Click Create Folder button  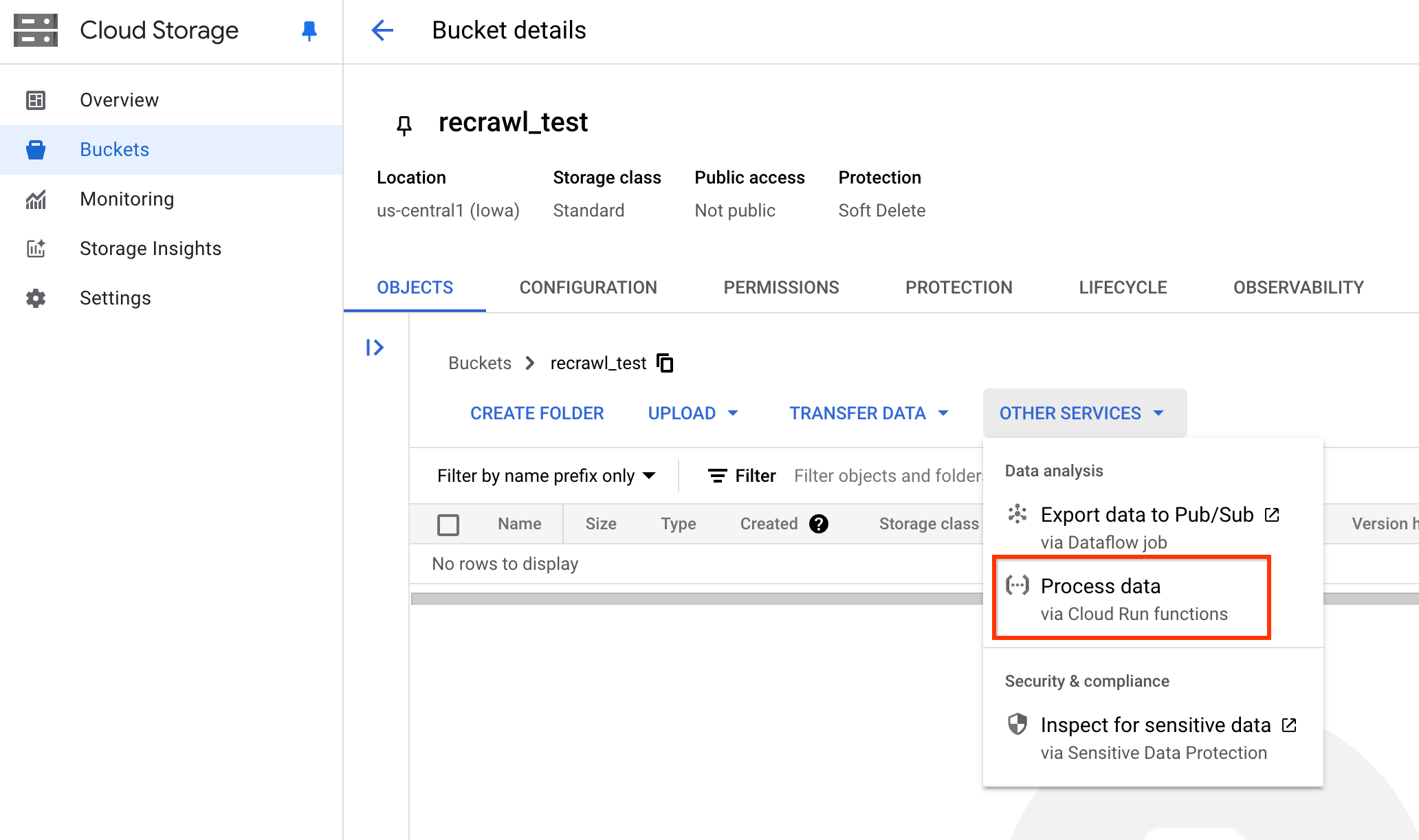pyautogui.click(x=537, y=413)
